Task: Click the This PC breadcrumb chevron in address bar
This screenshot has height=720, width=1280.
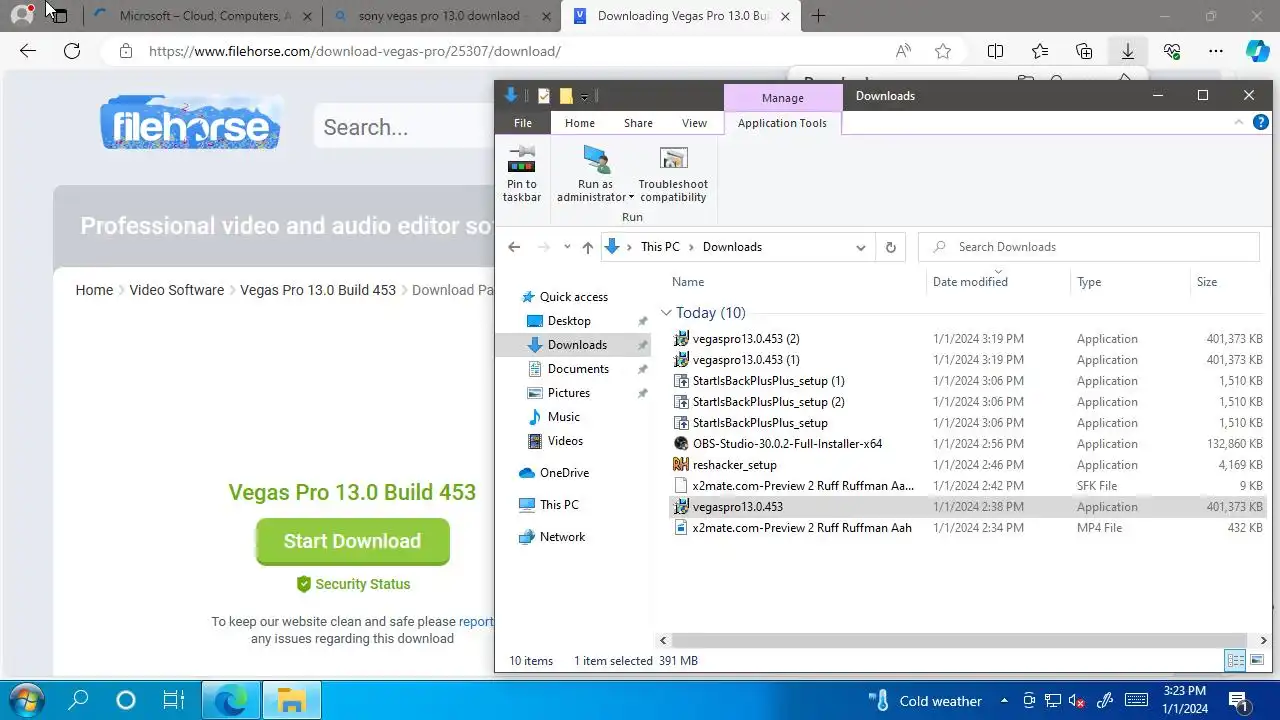Action: [692, 247]
